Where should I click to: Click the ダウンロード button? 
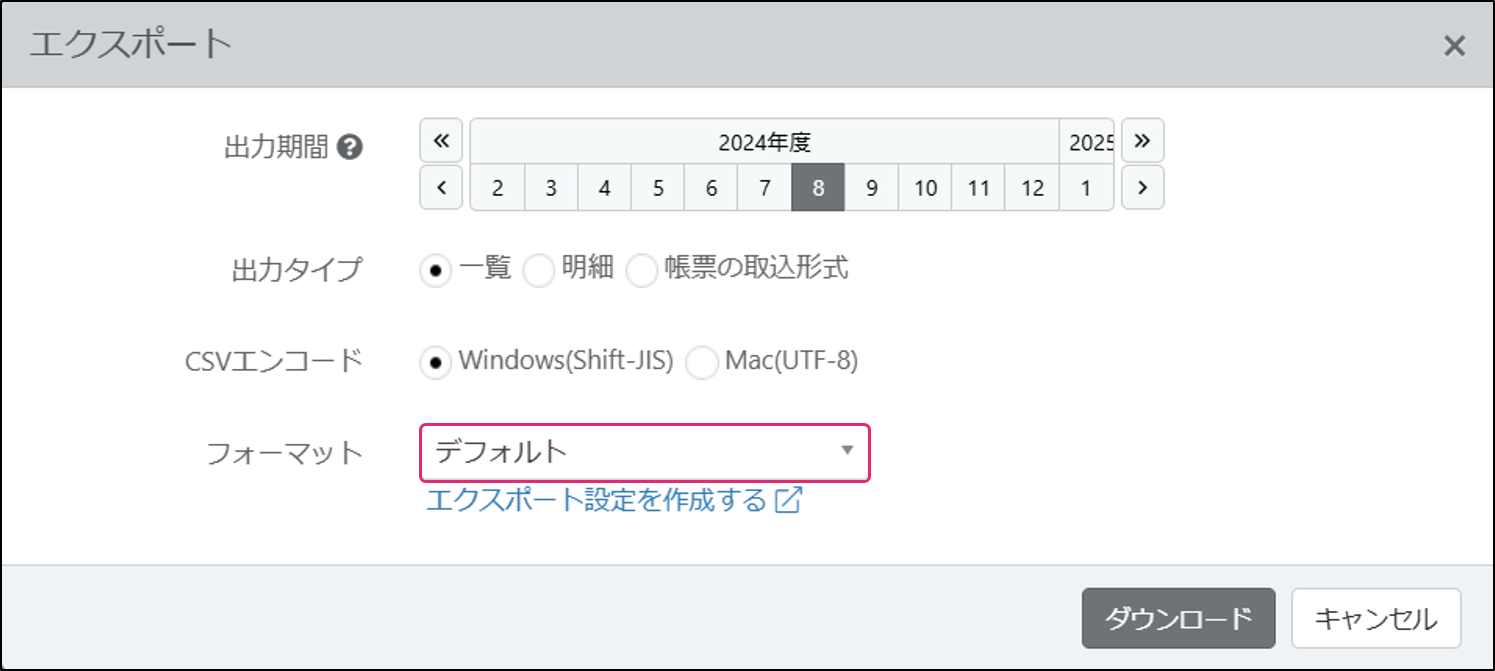[1179, 618]
